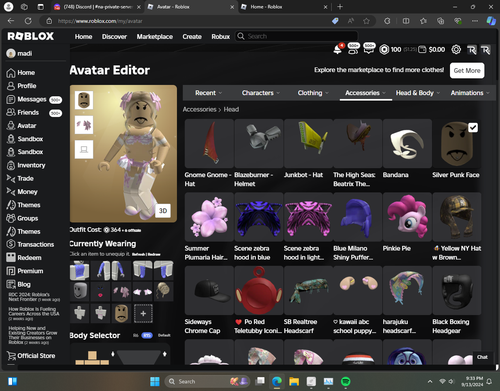
Task: Open File Explorer from the taskbar
Action: click(294, 381)
